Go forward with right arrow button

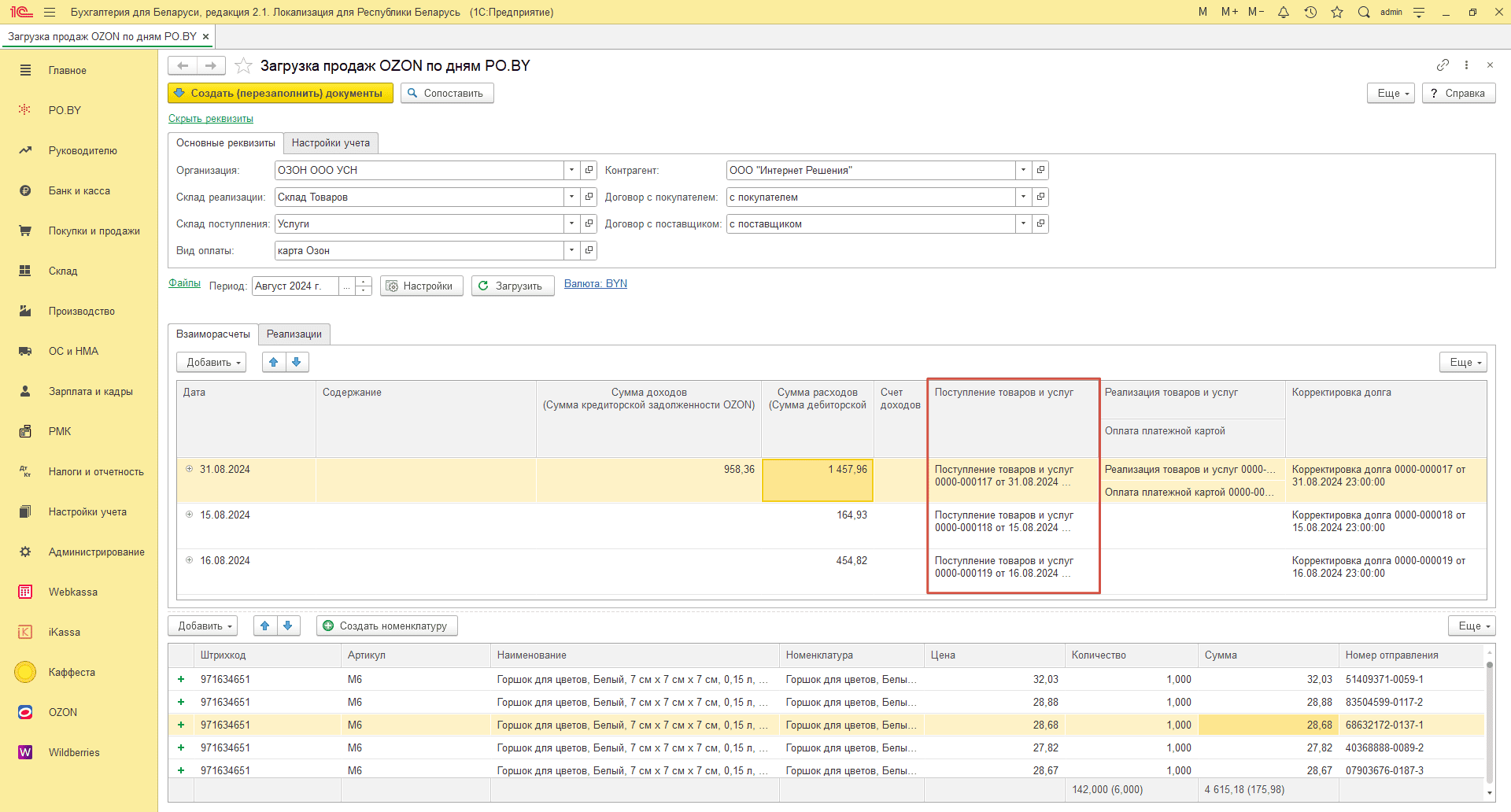click(211, 65)
